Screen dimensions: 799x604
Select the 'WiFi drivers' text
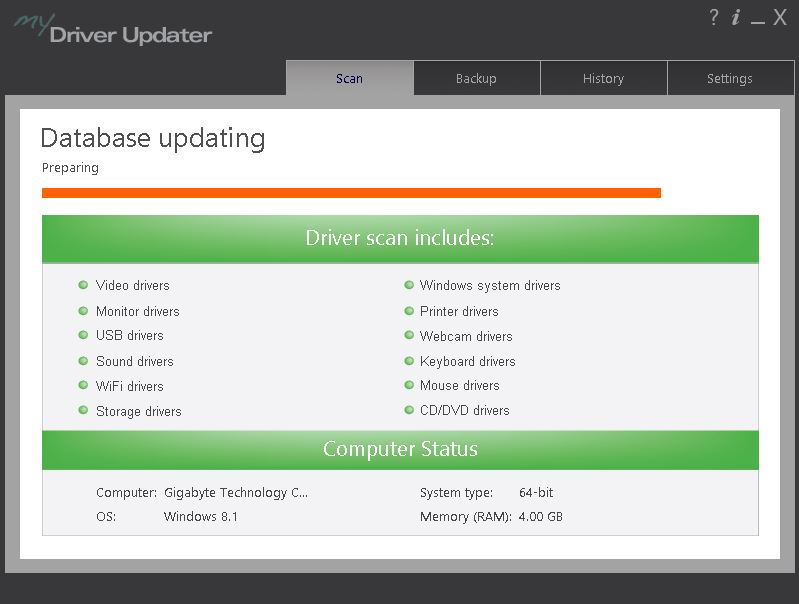click(129, 386)
